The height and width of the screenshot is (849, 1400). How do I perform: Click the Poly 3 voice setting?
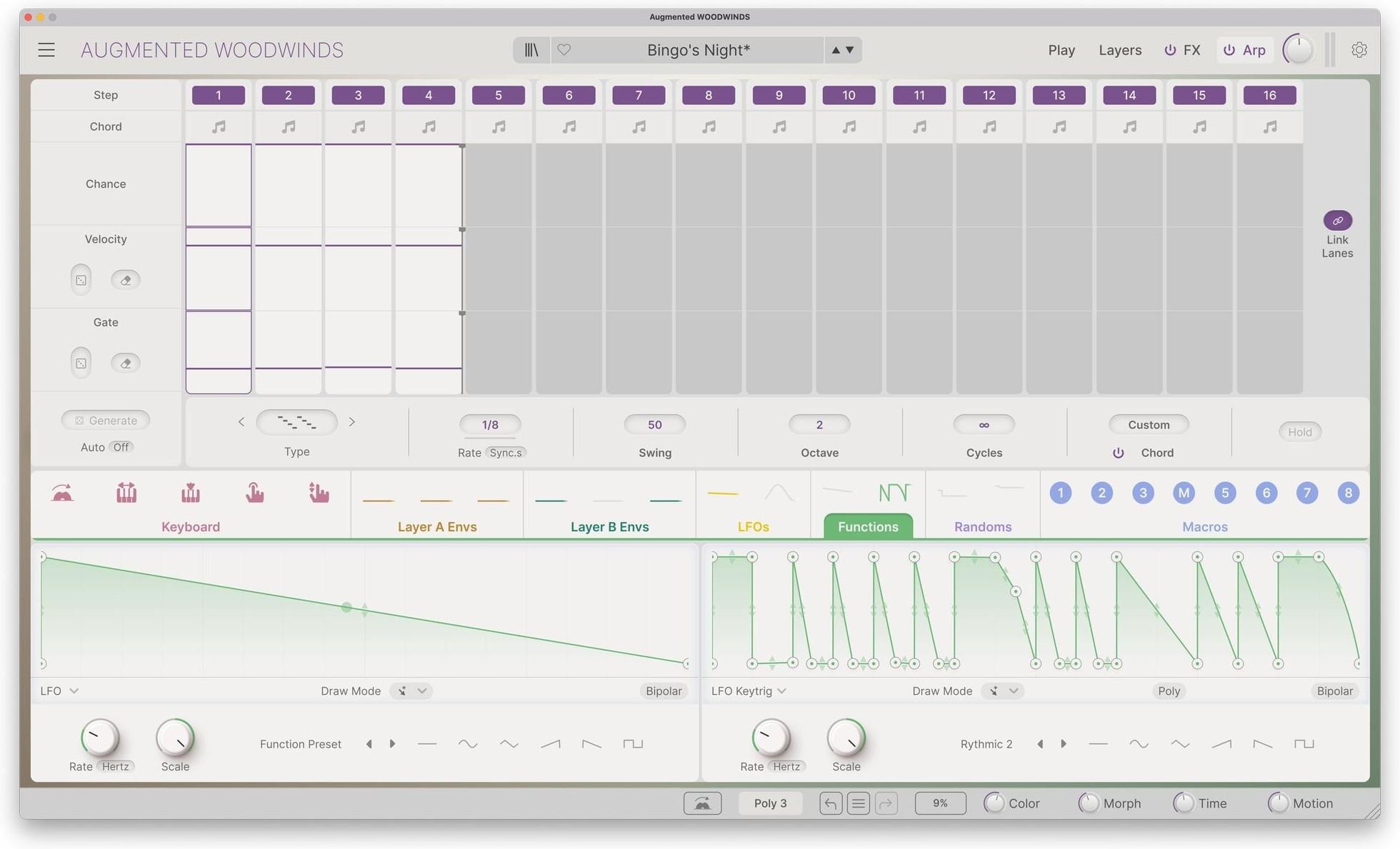[770, 803]
